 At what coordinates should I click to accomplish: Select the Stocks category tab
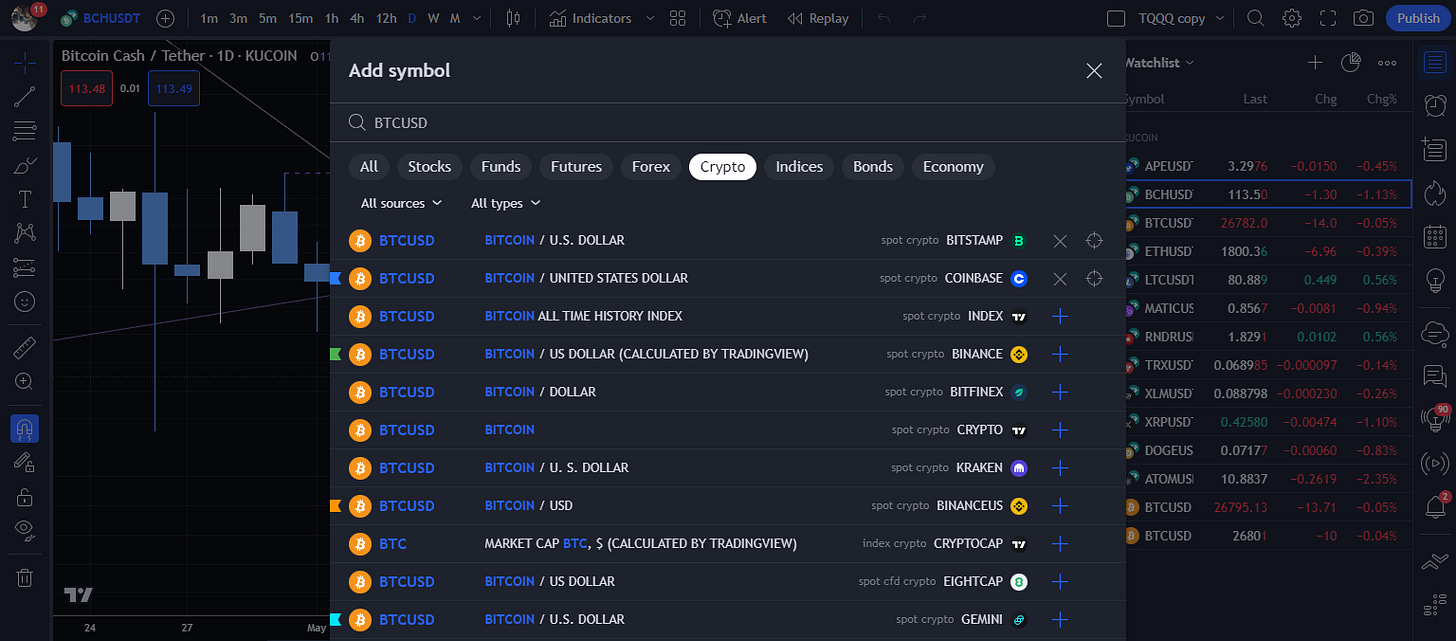pyautogui.click(x=429, y=167)
